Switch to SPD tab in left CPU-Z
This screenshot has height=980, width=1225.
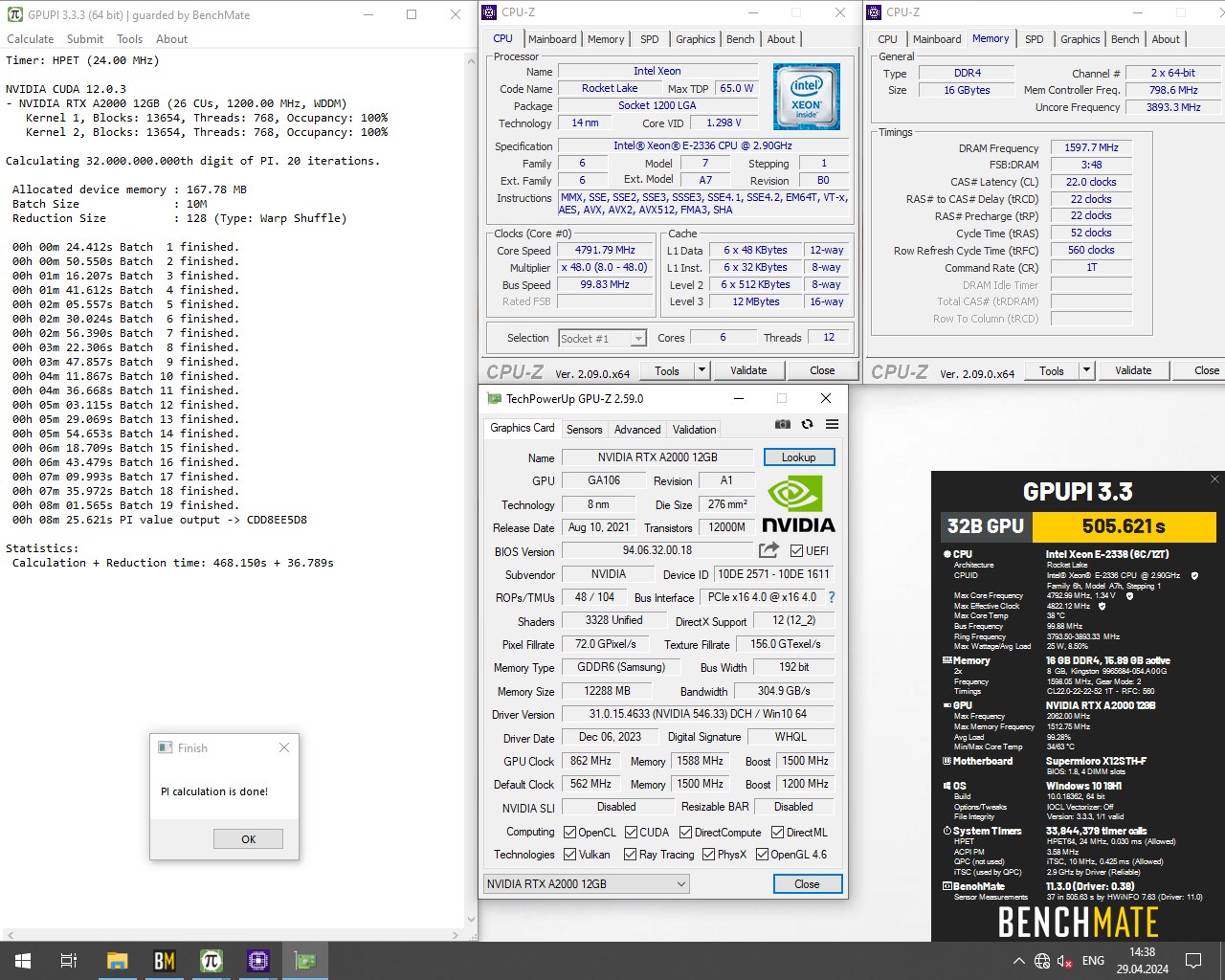[650, 39]
